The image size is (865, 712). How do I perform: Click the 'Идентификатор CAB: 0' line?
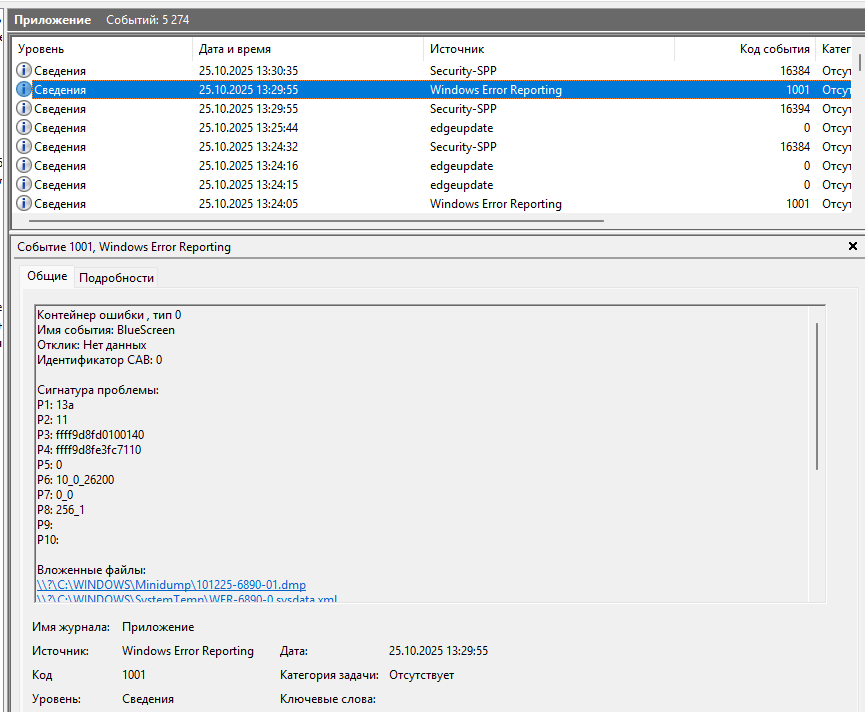pos(99,360)
